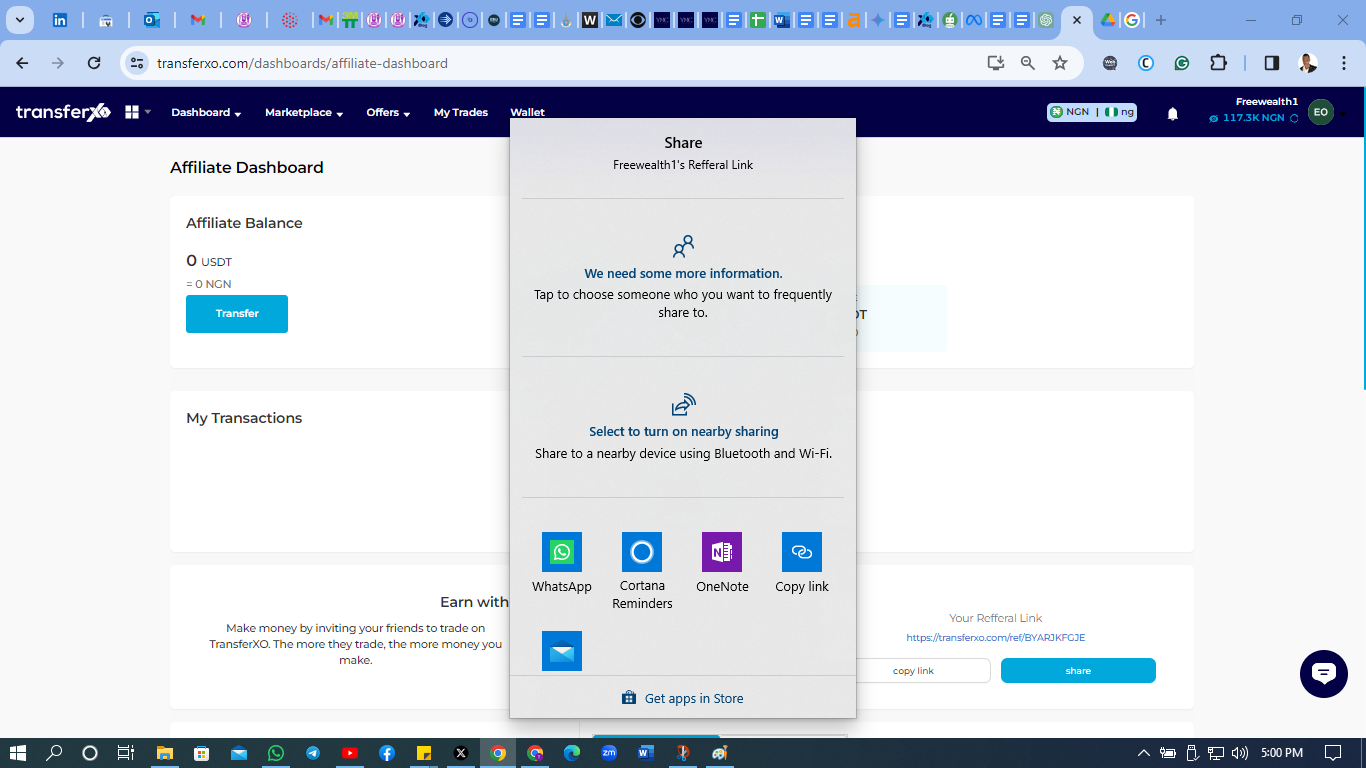Viewport: 1366px width, 768px height.
Task: Open the tab search dropdown in Chrome
Action: (x=19, y=20)
